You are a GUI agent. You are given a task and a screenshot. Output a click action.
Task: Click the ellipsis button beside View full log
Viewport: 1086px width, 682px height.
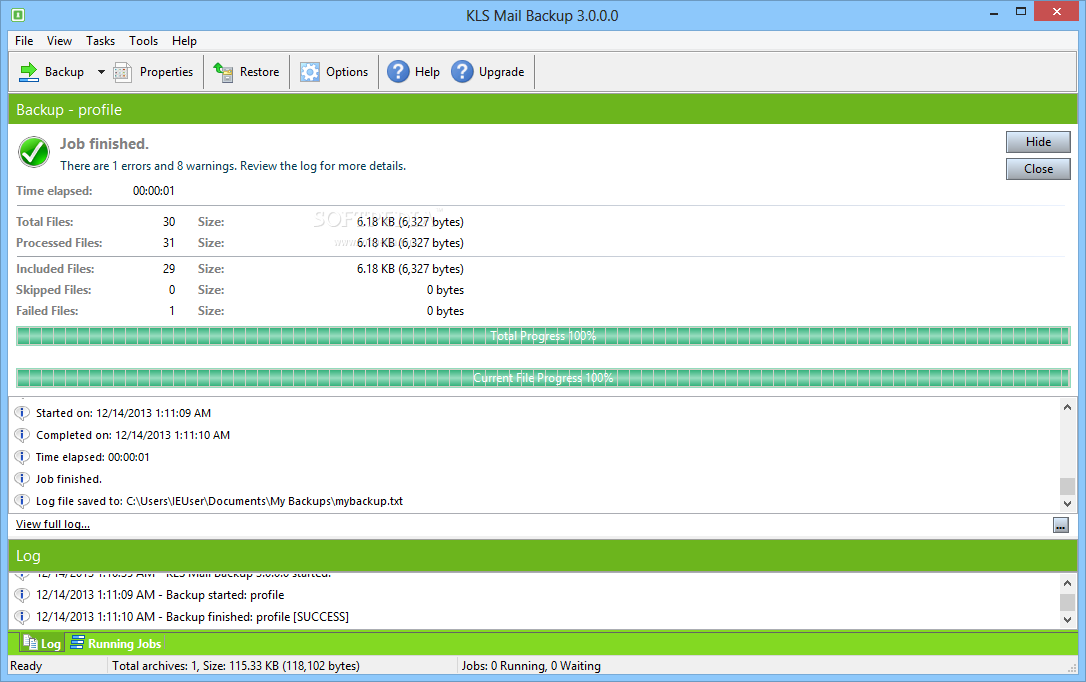[1060, 526]
